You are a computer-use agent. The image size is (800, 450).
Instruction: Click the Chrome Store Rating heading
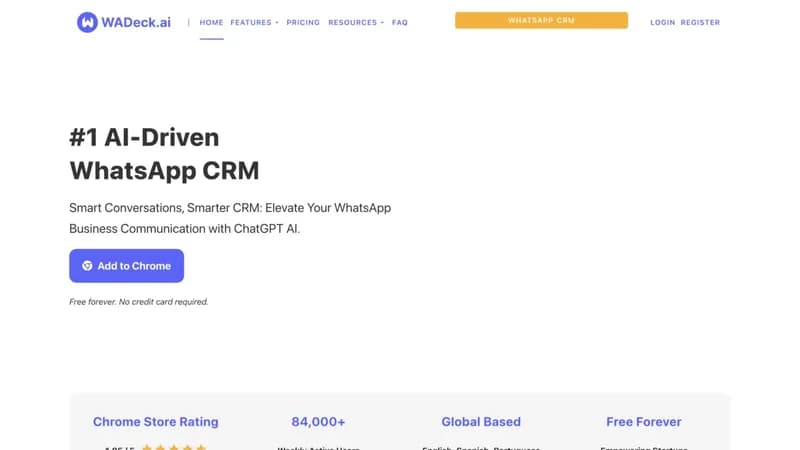156,422
